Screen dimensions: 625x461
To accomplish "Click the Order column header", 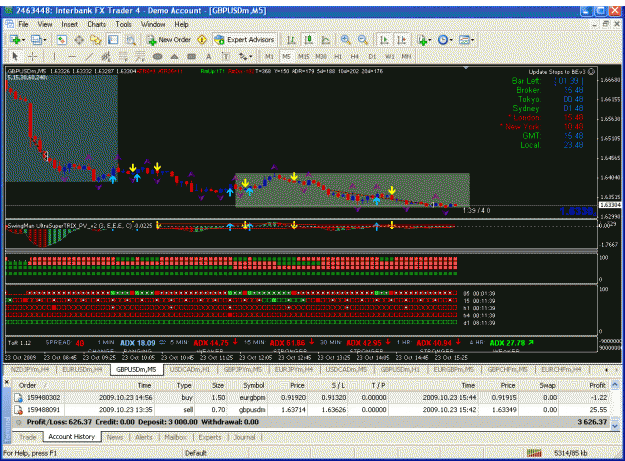I will click(28, 385).
